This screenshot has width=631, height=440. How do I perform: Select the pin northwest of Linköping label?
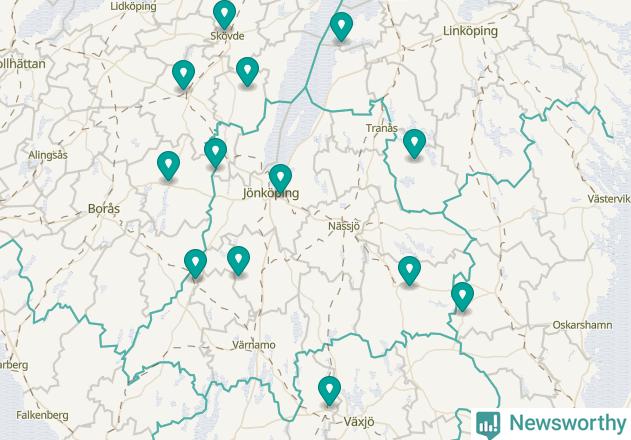341,27
